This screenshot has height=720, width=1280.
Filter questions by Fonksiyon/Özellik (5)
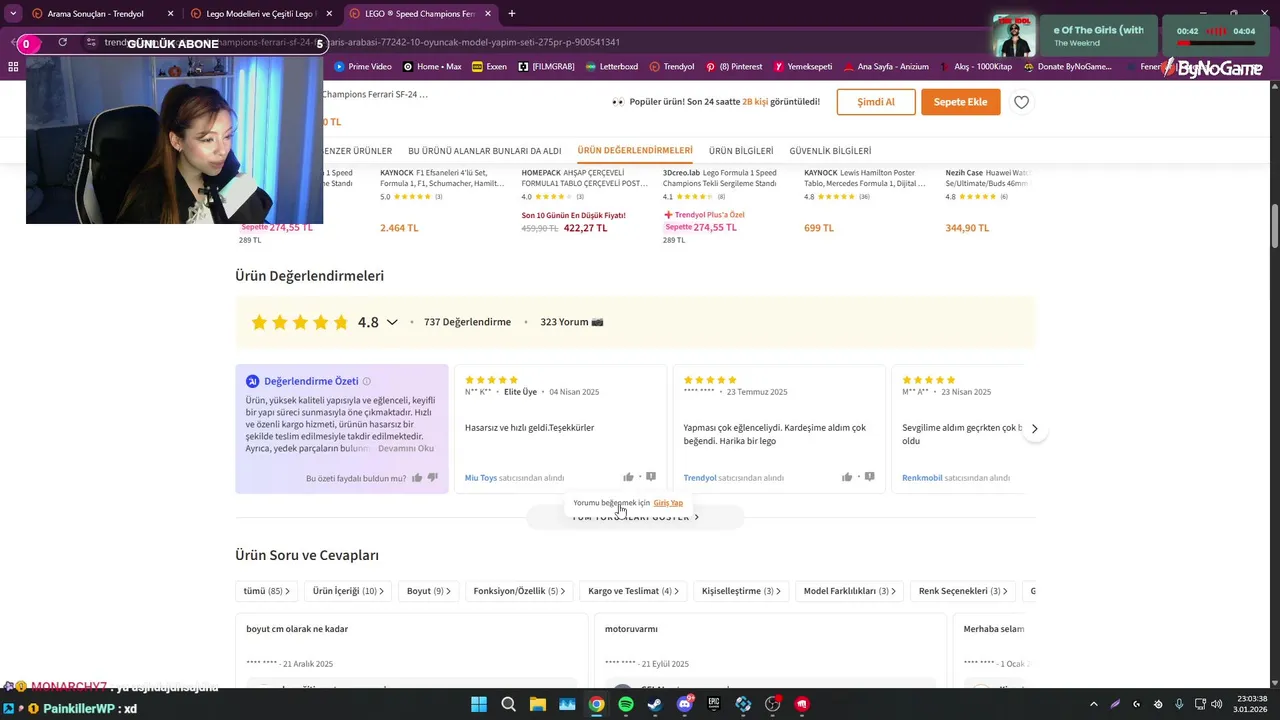pyautogui.click(x=519, y=591)
